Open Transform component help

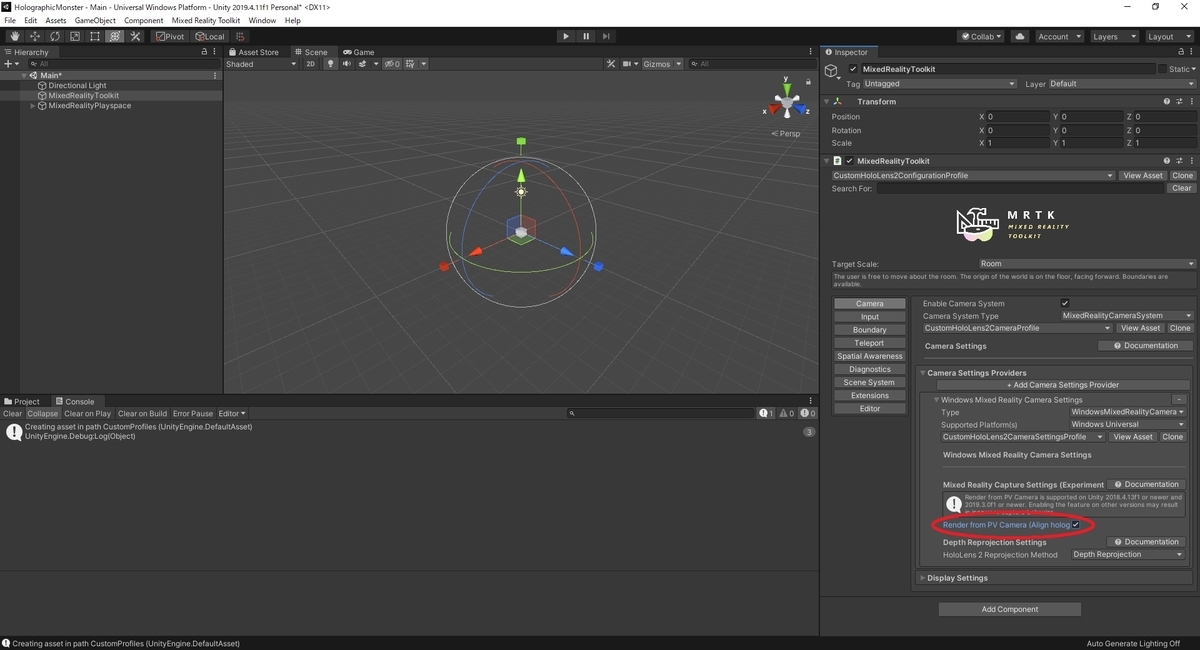tap(1167, 101)
